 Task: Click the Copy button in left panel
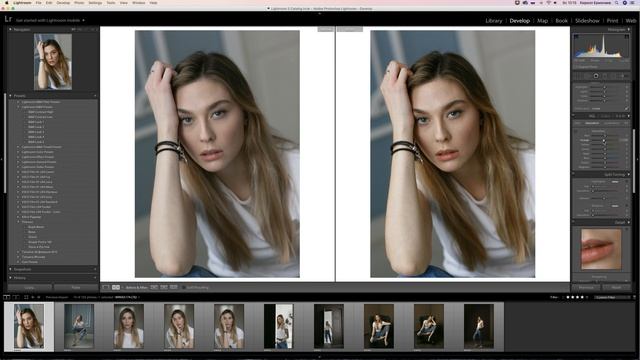(x=30, y=288)
